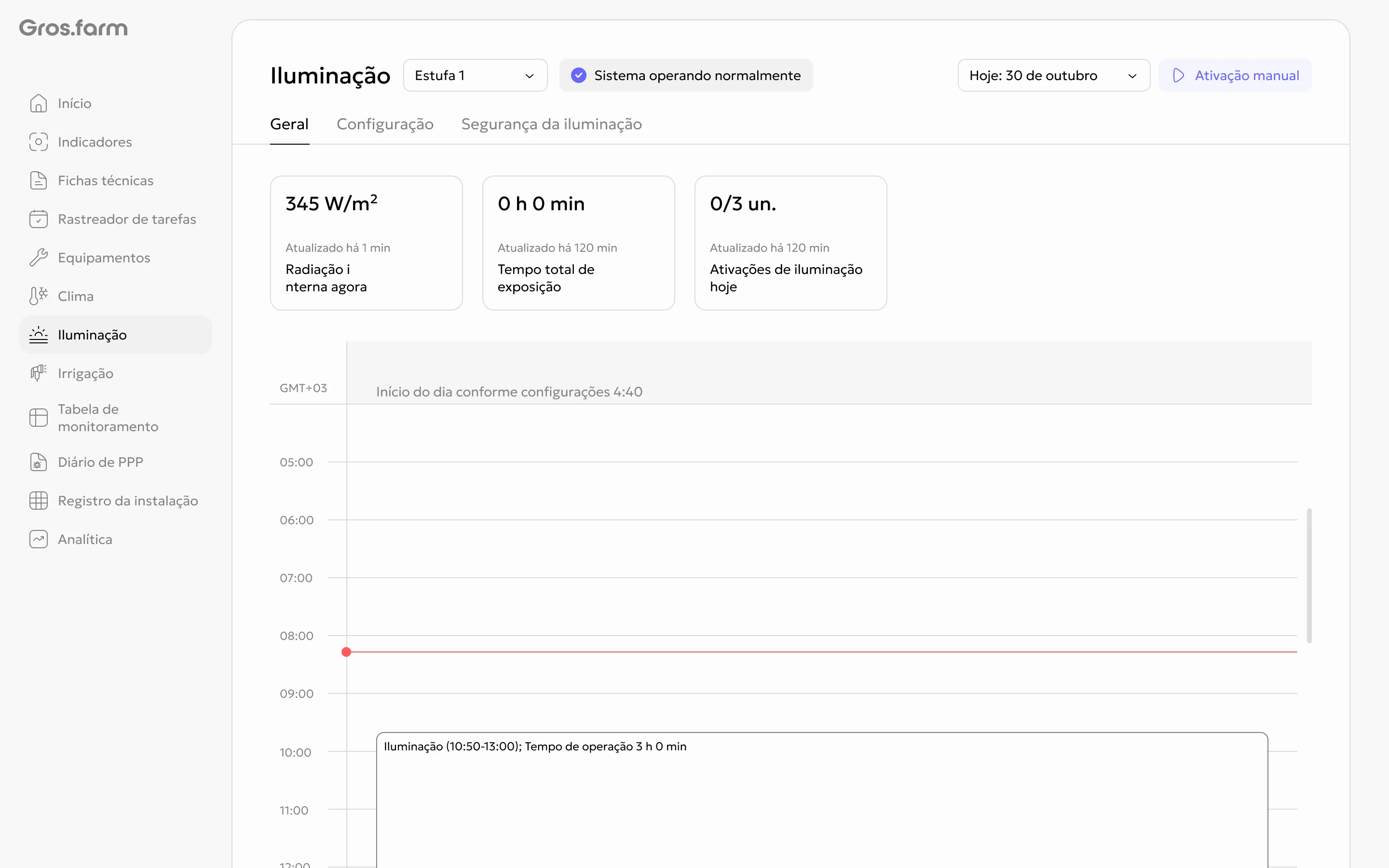
Task: Click the Iluminação (10:50-13:00) schedule block
Action: [822, 800]
